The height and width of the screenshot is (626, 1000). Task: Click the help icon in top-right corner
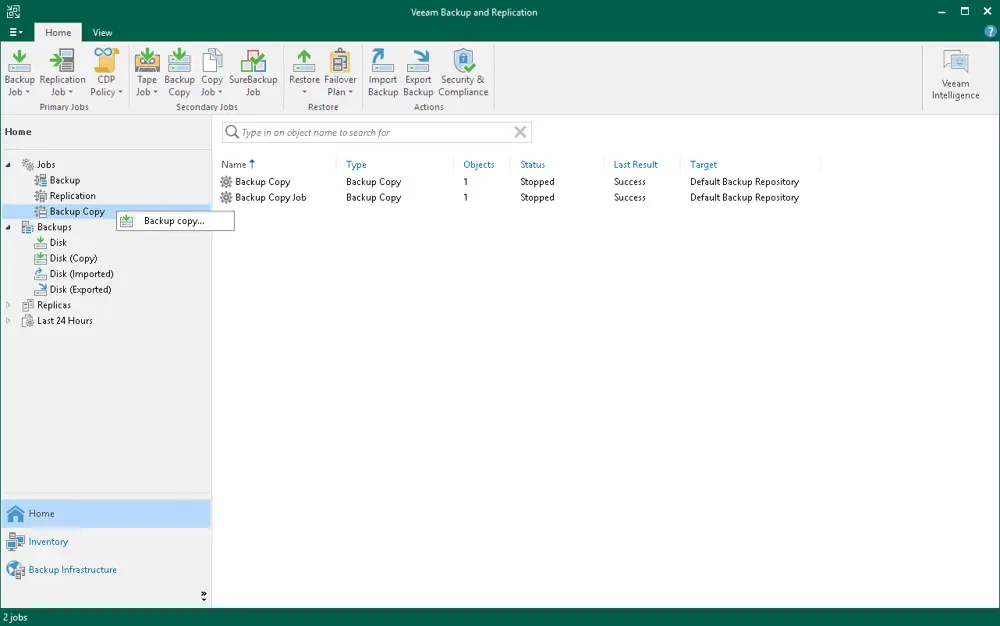pos(990,31)
